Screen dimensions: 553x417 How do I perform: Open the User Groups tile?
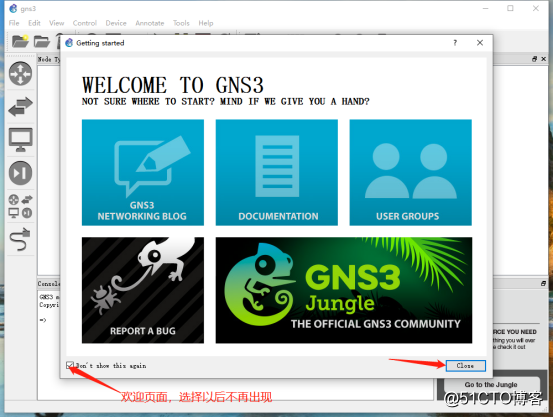411,173
